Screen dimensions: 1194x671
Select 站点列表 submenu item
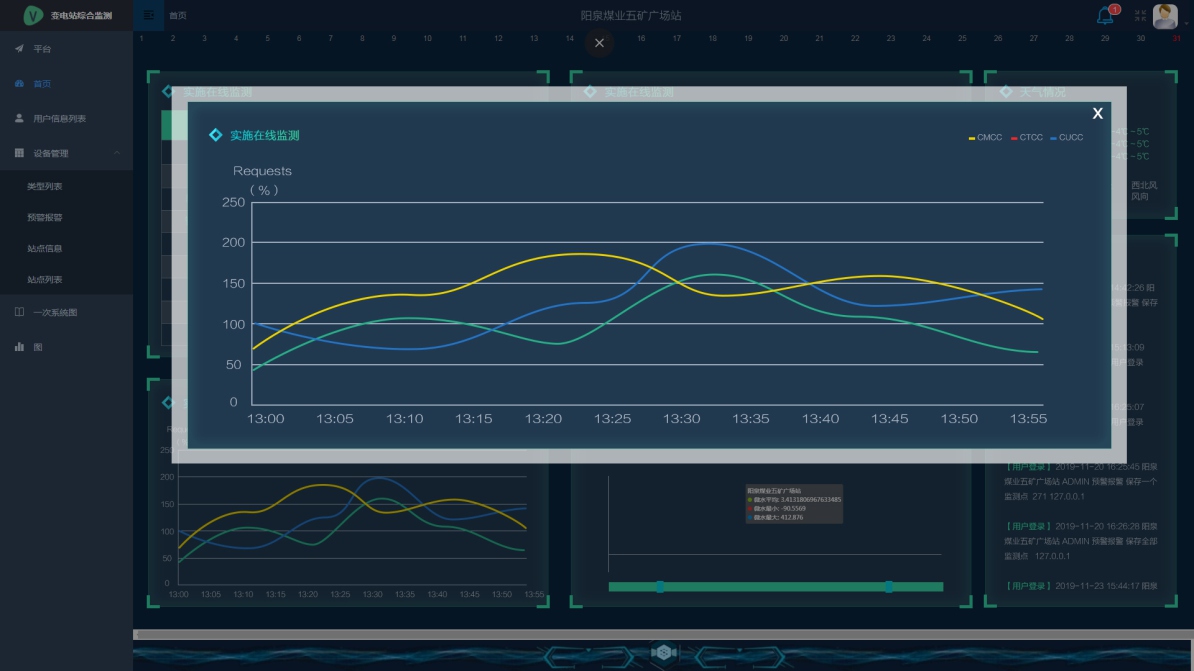click(45, 280)
